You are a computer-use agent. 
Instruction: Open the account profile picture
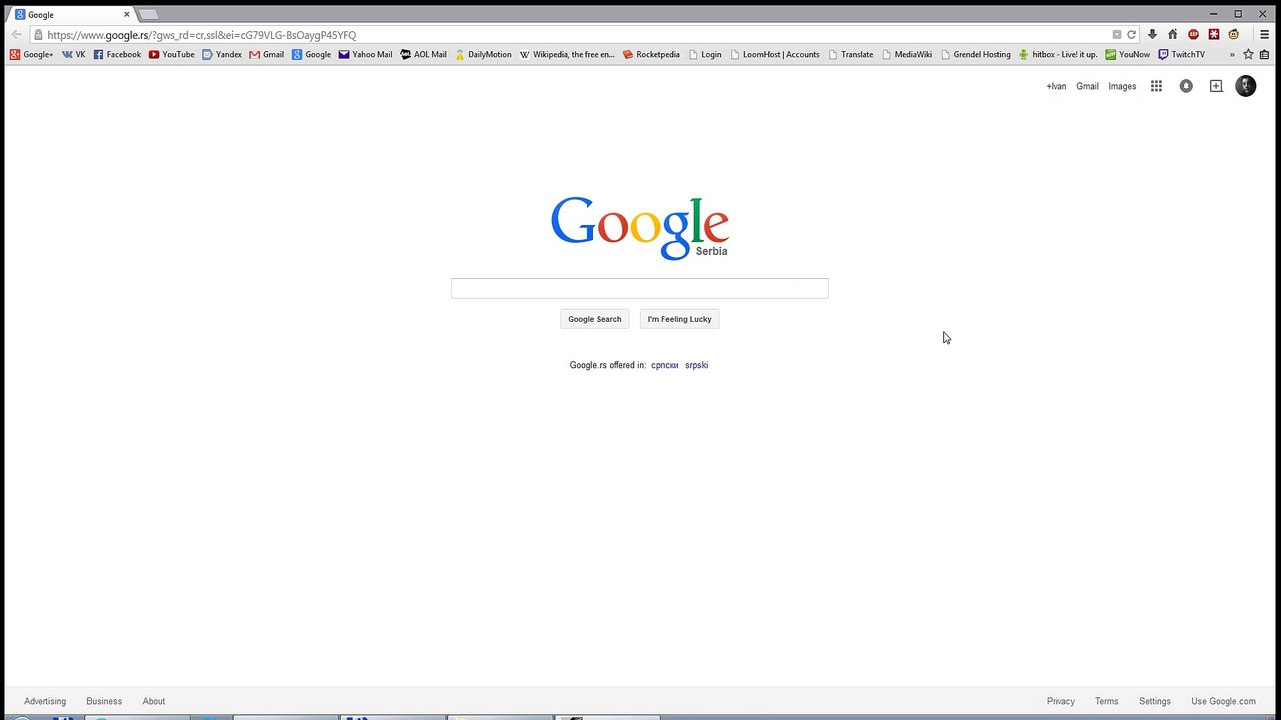pyautogui.click(x=1246, y=86)
